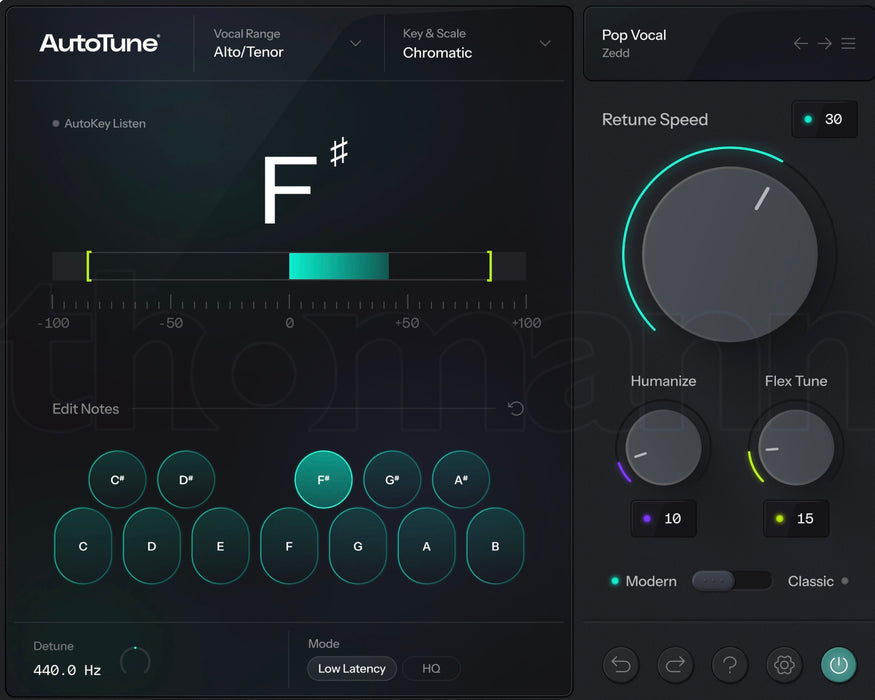
Task: Click the Detune label
Action: tap(54, 646)
